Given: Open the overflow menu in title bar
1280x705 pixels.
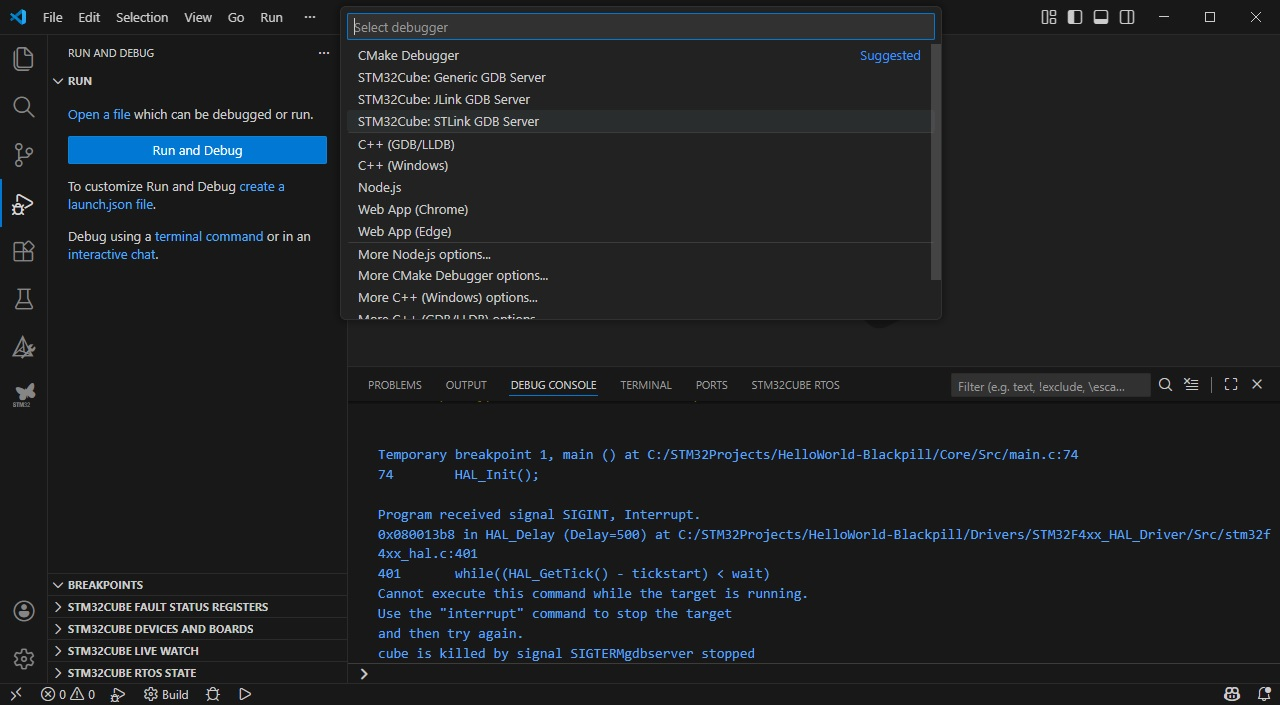Looking at the screenshot, I should click(x=310, y=17).
